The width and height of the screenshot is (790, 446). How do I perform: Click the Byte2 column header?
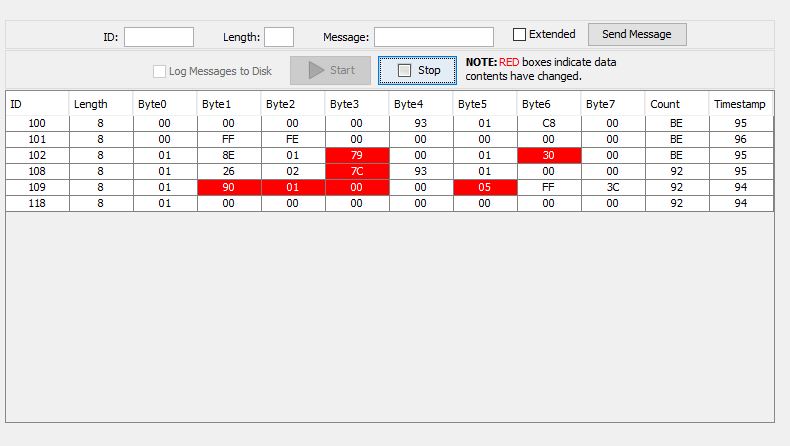tap(293, 104)
